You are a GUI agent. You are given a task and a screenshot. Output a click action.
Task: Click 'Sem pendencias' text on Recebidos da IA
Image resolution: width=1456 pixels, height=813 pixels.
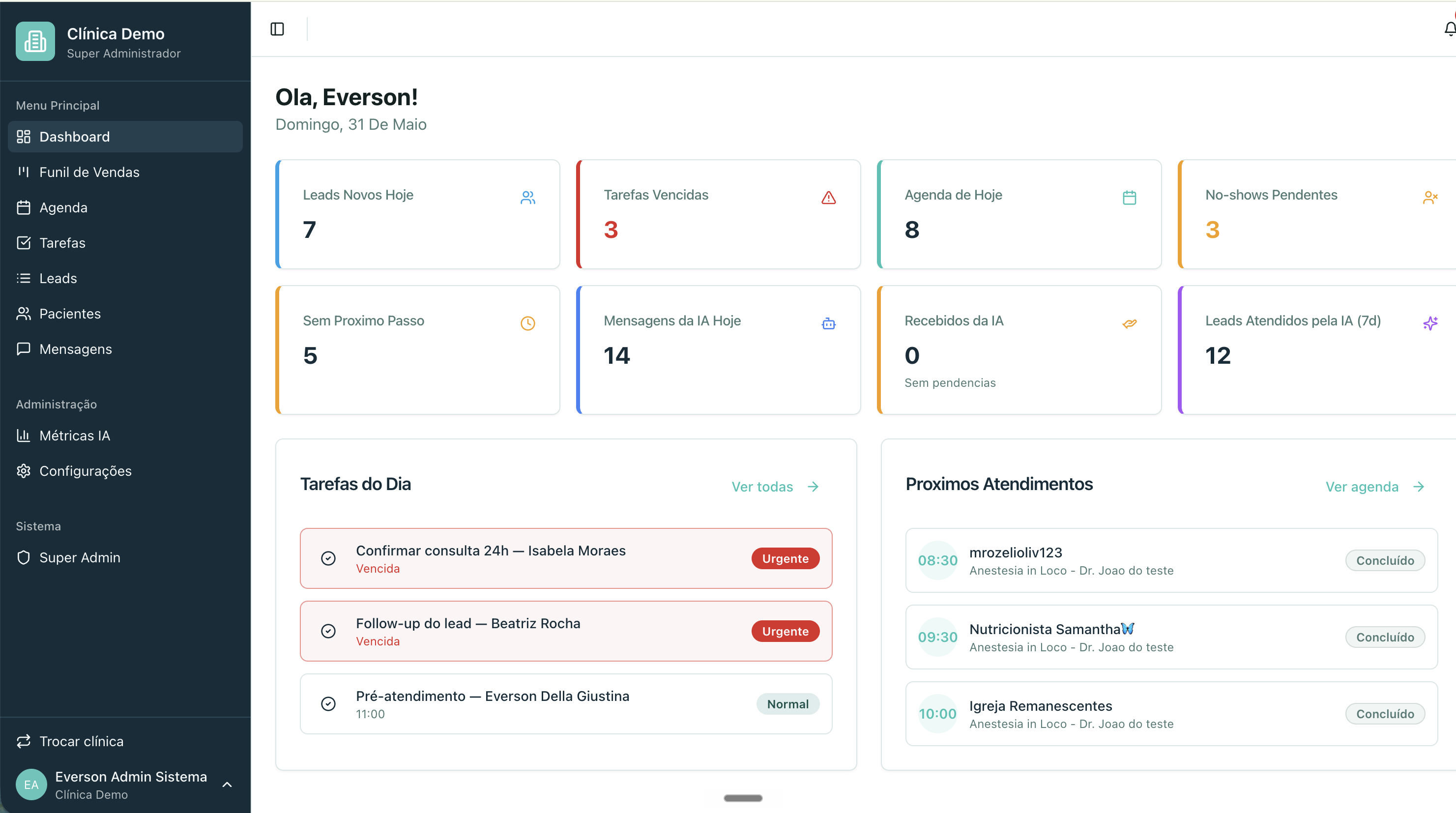950,383
